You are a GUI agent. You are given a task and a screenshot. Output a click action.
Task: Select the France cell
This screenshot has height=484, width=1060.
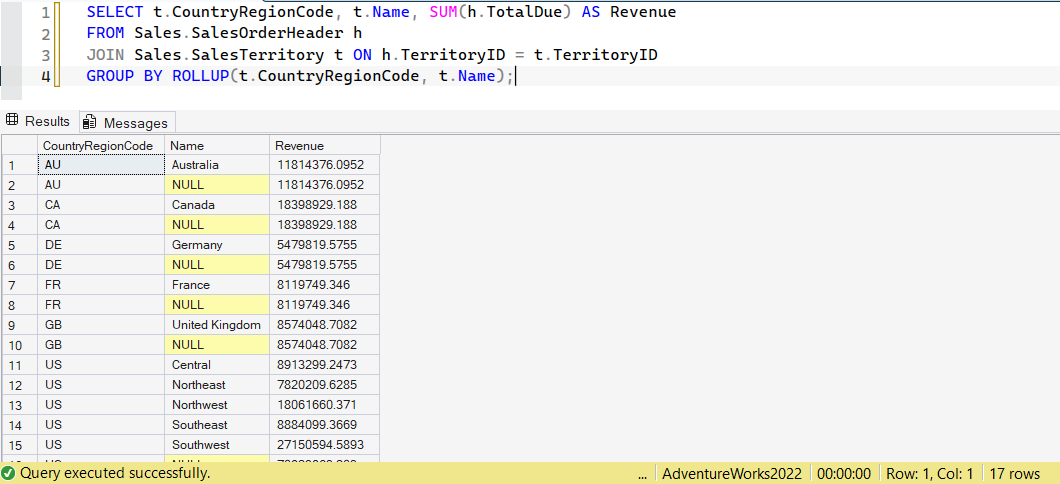coord(217,285)
